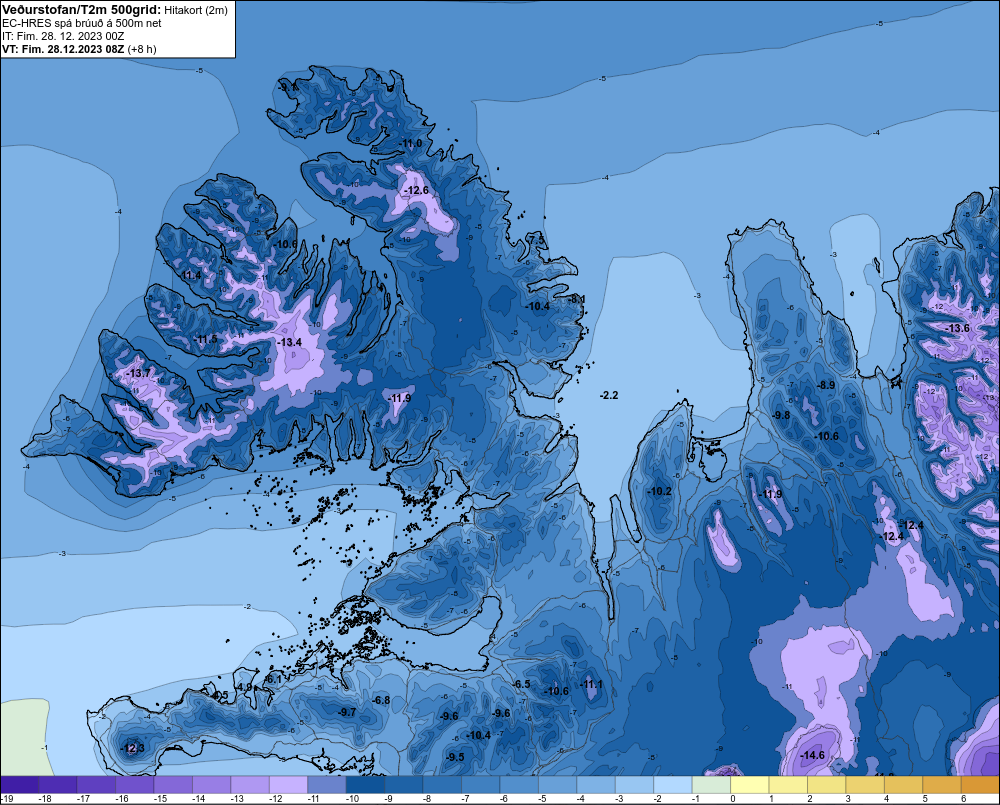1000x805 pixels.
Task: Click the -13.7 temperature label
Action: click(138, 373)
